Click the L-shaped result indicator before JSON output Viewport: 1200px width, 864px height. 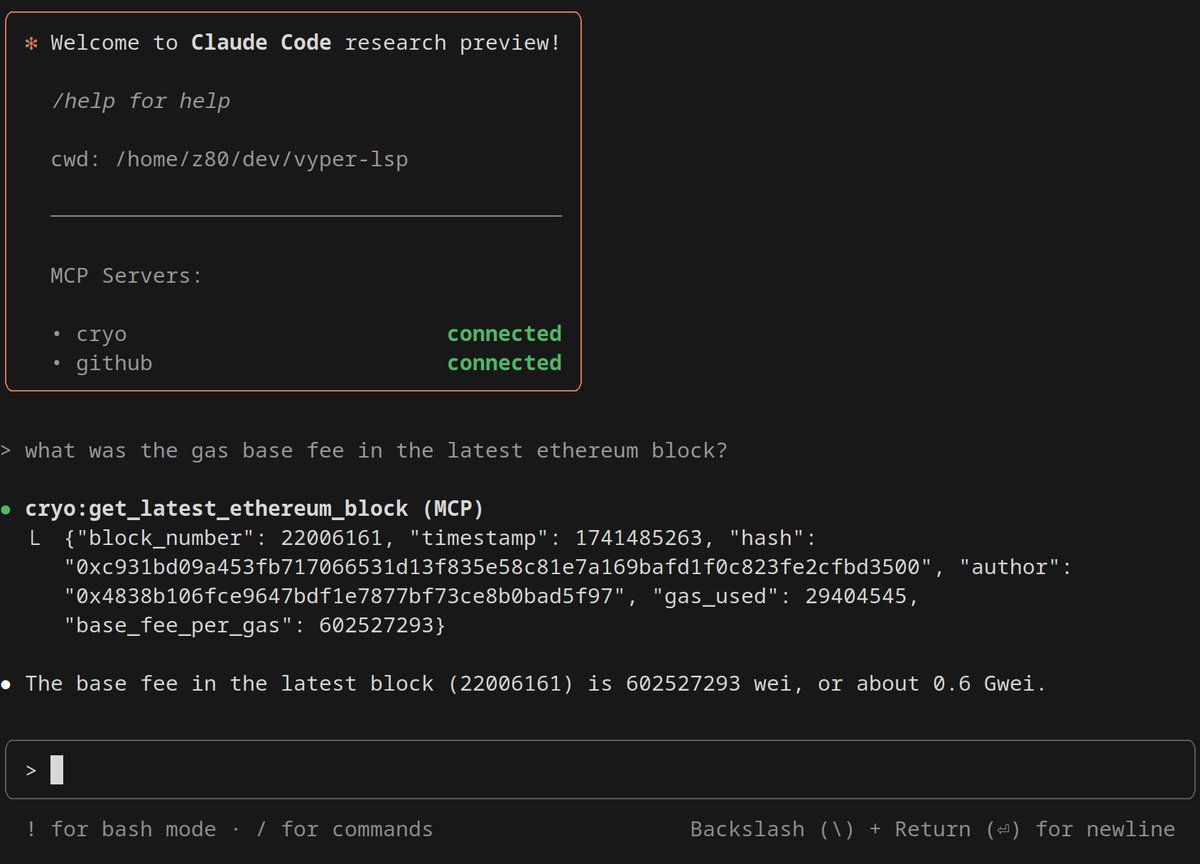point(35,538)
